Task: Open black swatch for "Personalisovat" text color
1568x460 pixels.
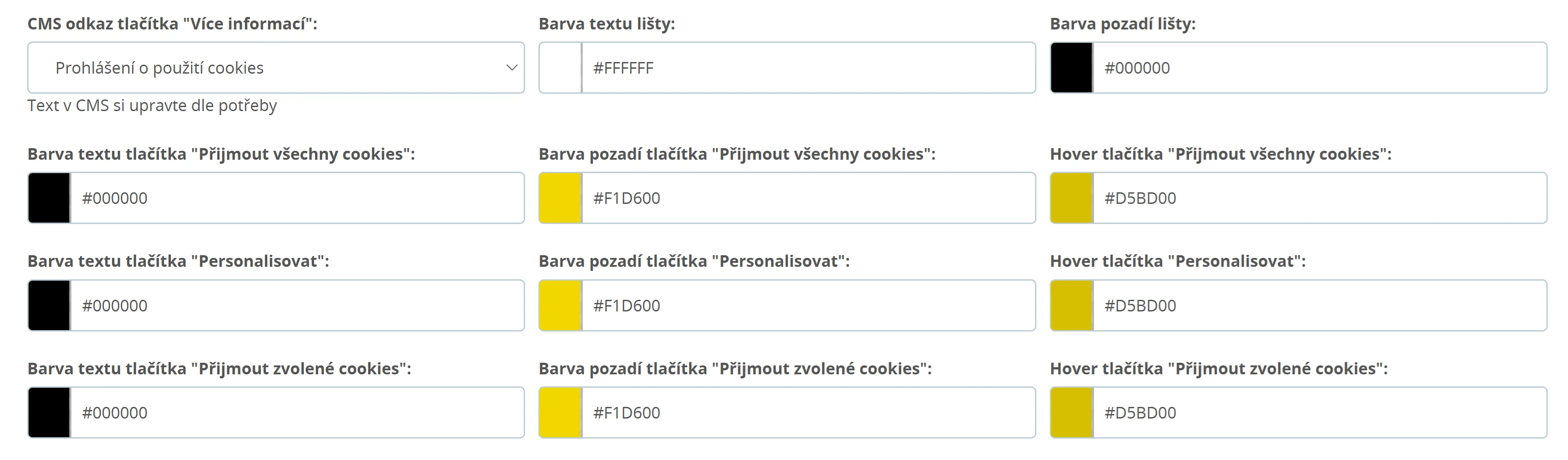Action: pos(50,306)
